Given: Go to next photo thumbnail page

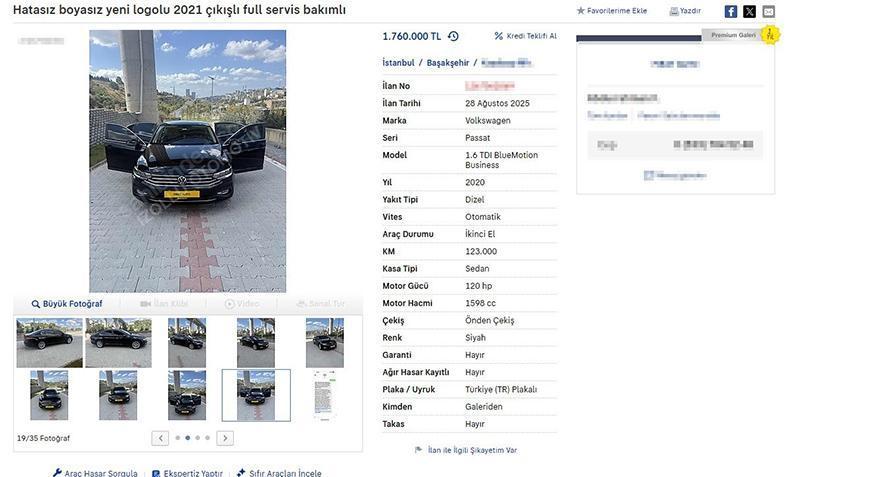Looking at the screenshot, I should 225,438.
